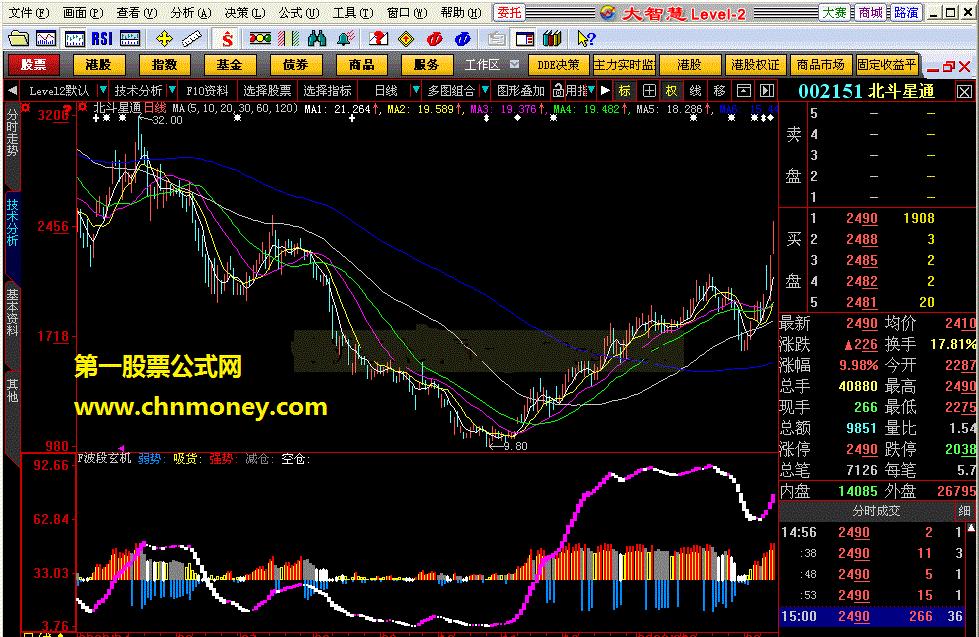Click the 选择股票 button
Image resolution: width=979 pixels, height=637 pixels.
pos(267,91)
